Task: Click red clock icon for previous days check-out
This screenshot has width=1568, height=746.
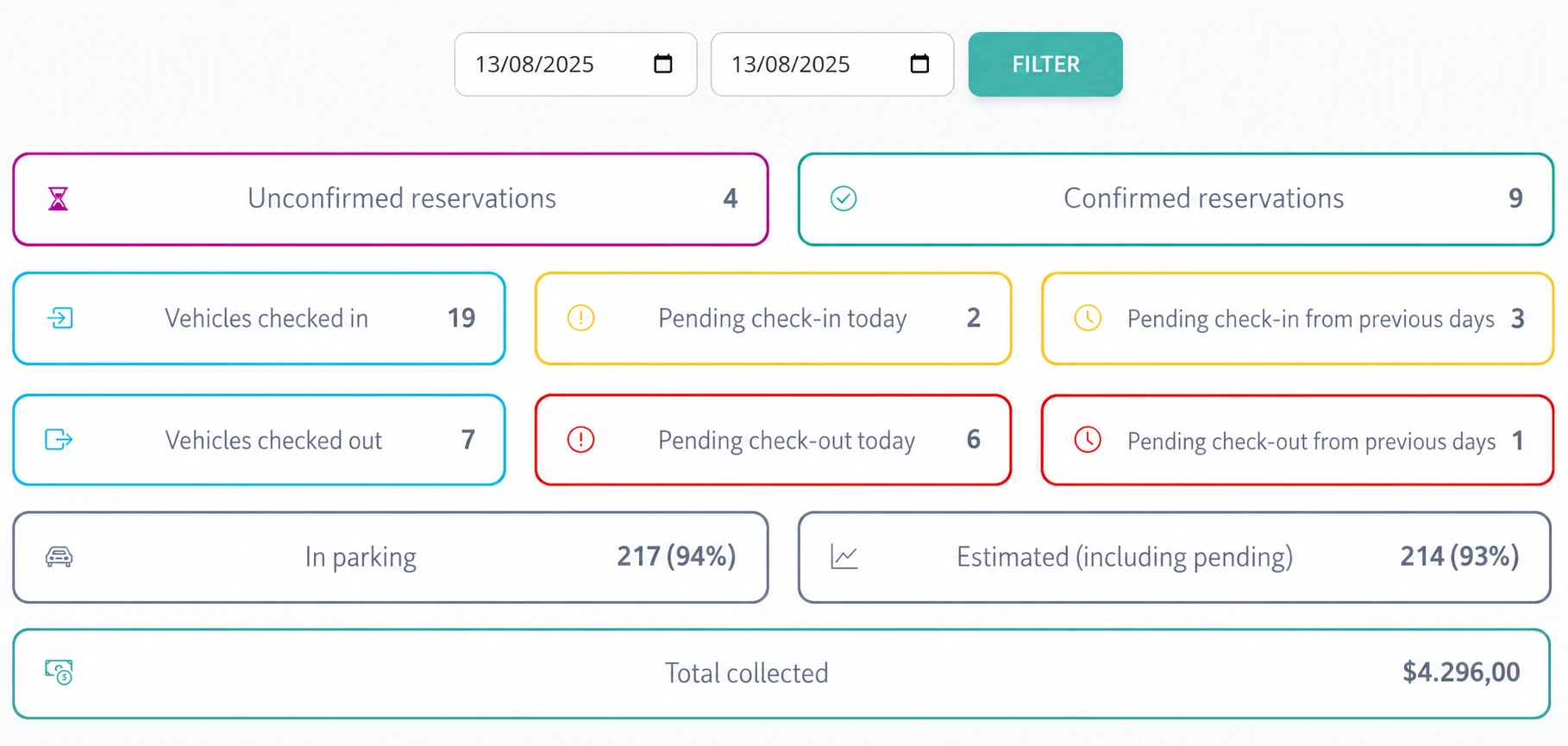Action: click(x=1088, y=440)
